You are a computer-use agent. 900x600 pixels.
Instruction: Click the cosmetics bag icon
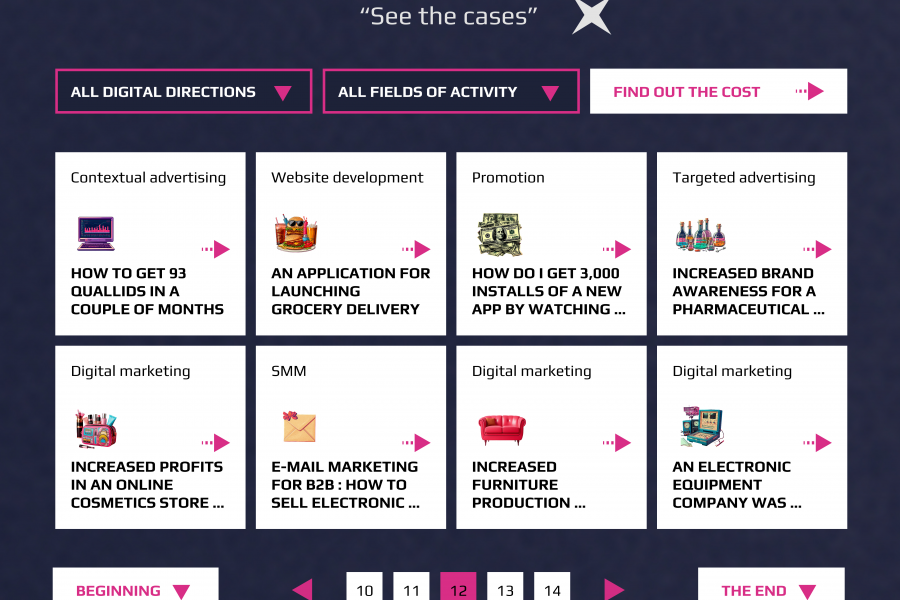click(x=97, y=428)
